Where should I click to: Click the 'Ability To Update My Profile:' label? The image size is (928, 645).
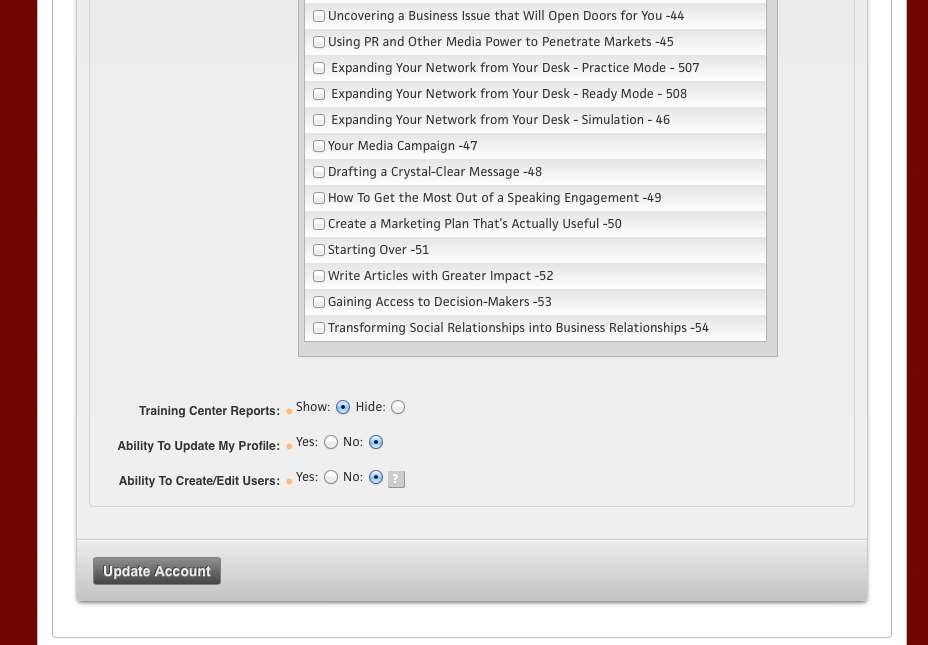click(x=199, y=446)
